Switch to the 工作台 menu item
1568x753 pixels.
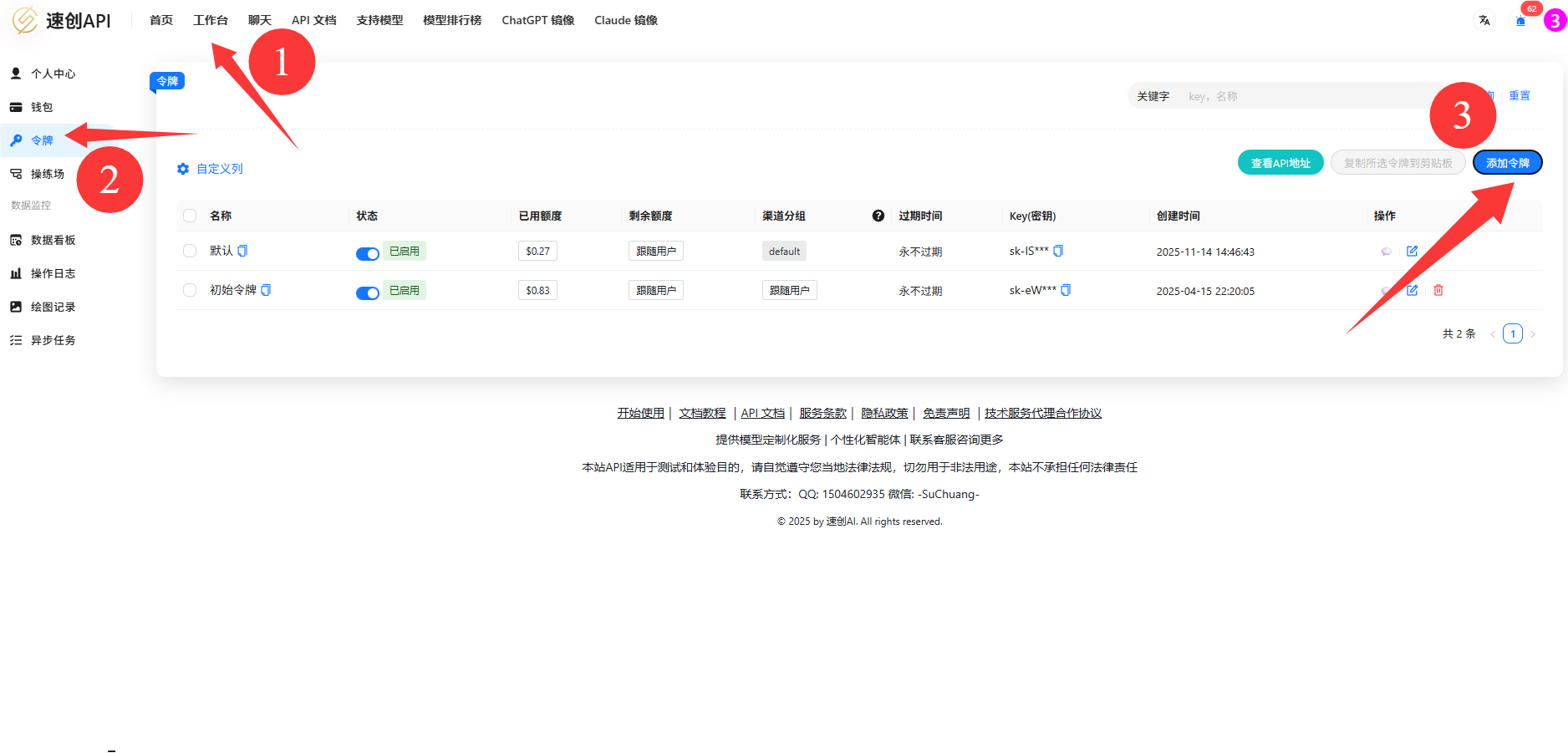tap(211, 20)
